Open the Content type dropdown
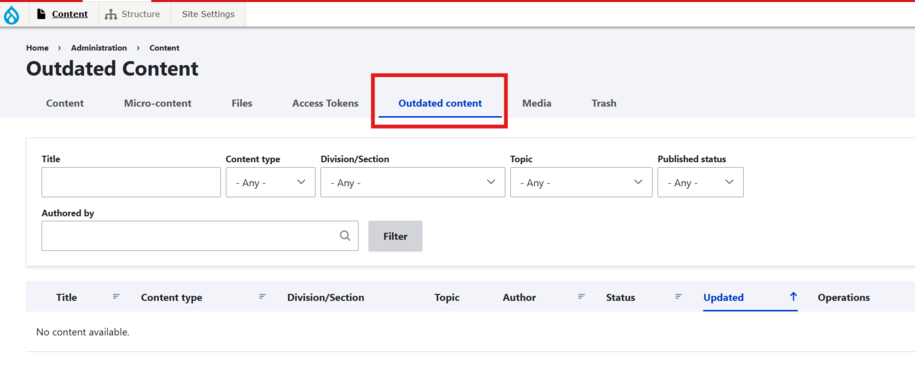Image resolution: width=915 pixels, height=382 pixels. [x=271, y=183]
